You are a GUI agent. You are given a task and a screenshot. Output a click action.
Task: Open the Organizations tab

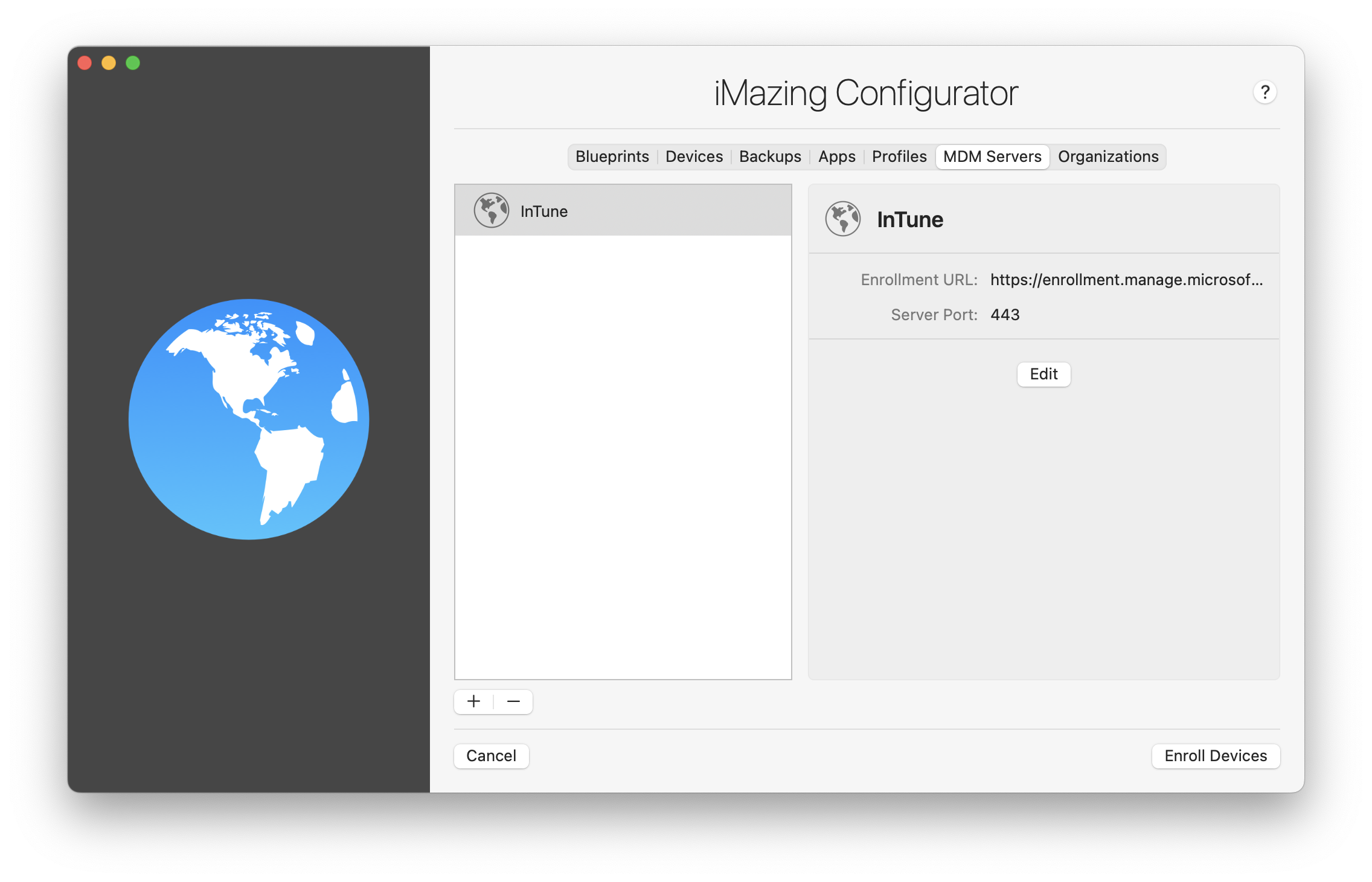1108,156
